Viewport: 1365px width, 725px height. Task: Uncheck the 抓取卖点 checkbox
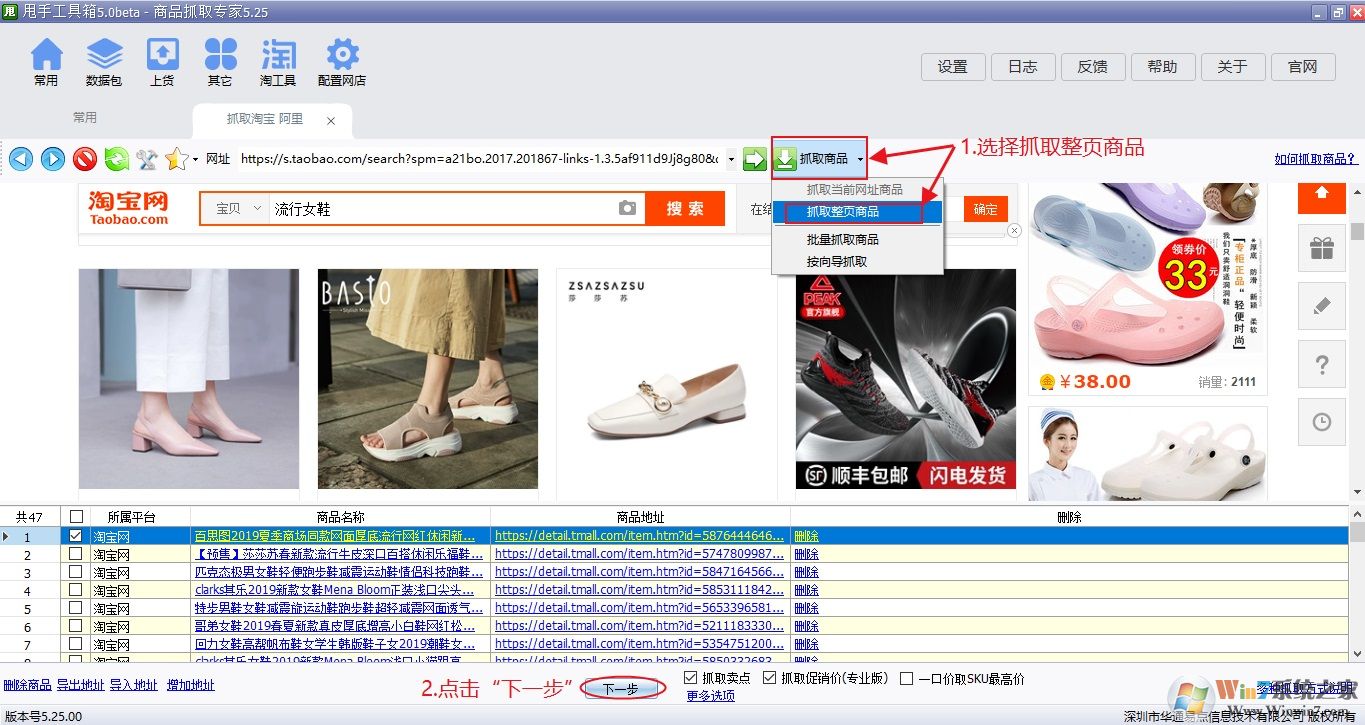click(x=691, y=677)
